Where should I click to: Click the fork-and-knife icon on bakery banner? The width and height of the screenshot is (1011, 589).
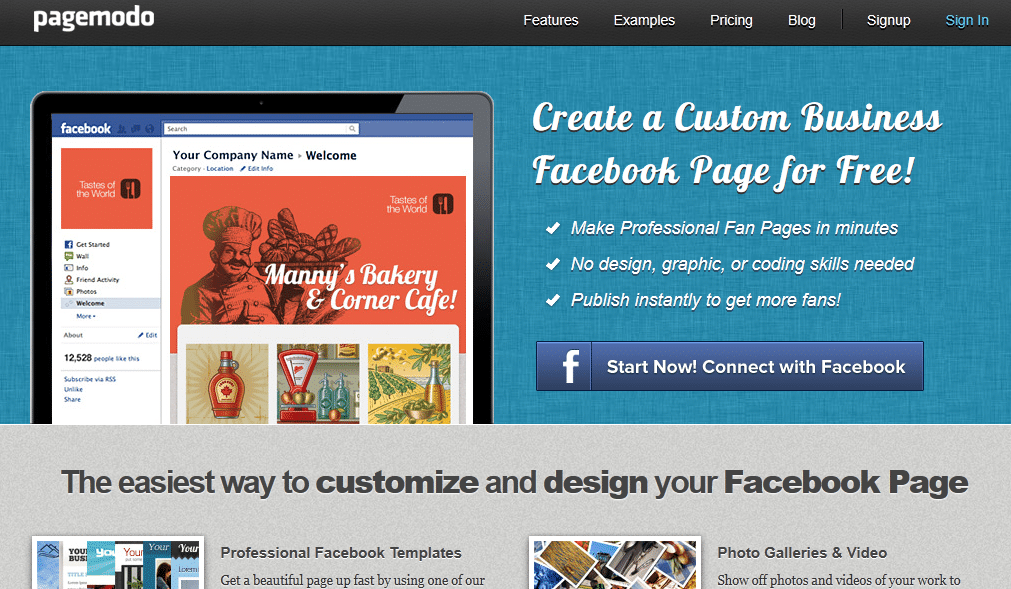pos(443,204)
